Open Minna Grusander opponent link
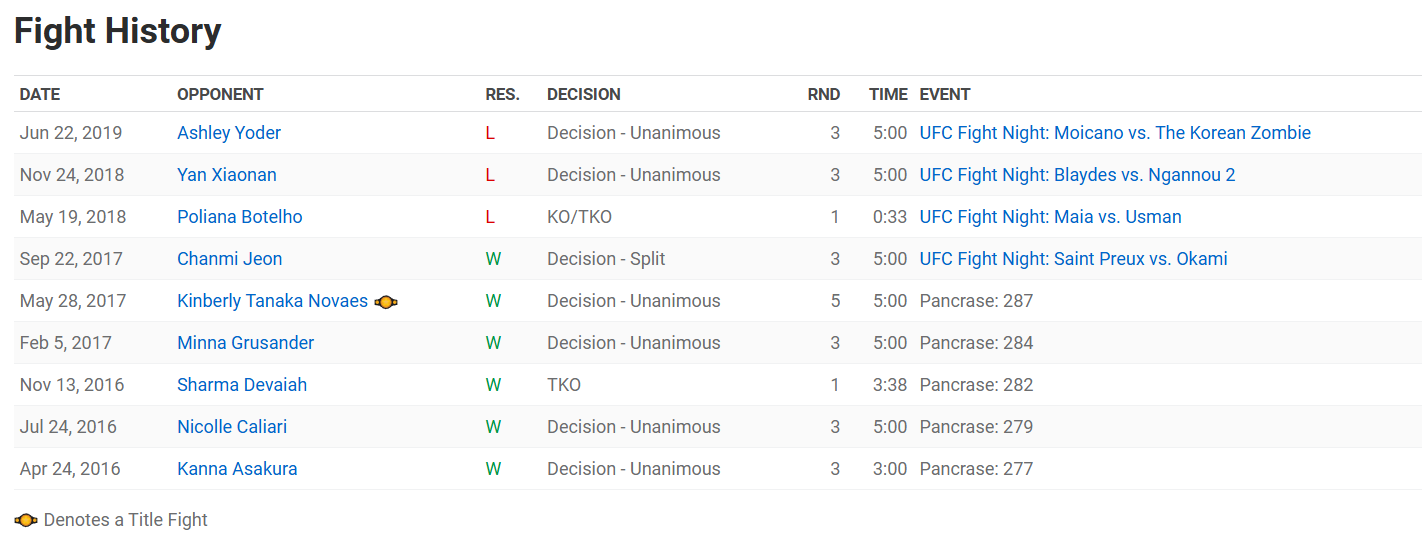Image resolution: width=1422 pixels, height=541 pixels. [246, 343]
